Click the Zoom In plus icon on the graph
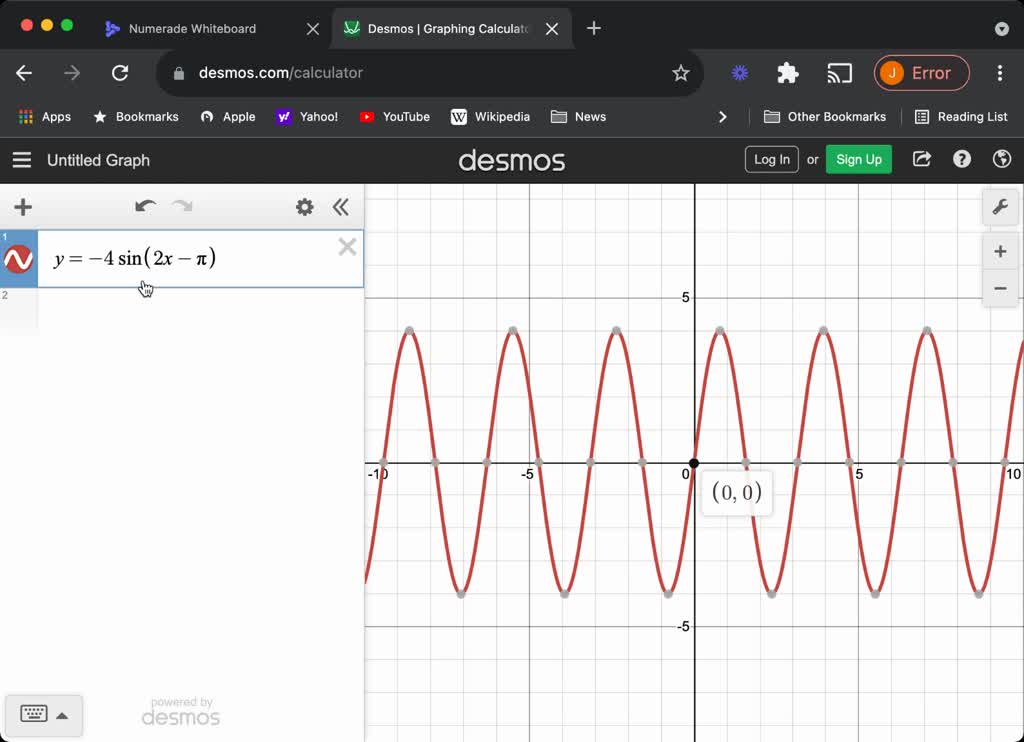The width and height of the screenshot is (1024, 742). (x=1000, y=251)
